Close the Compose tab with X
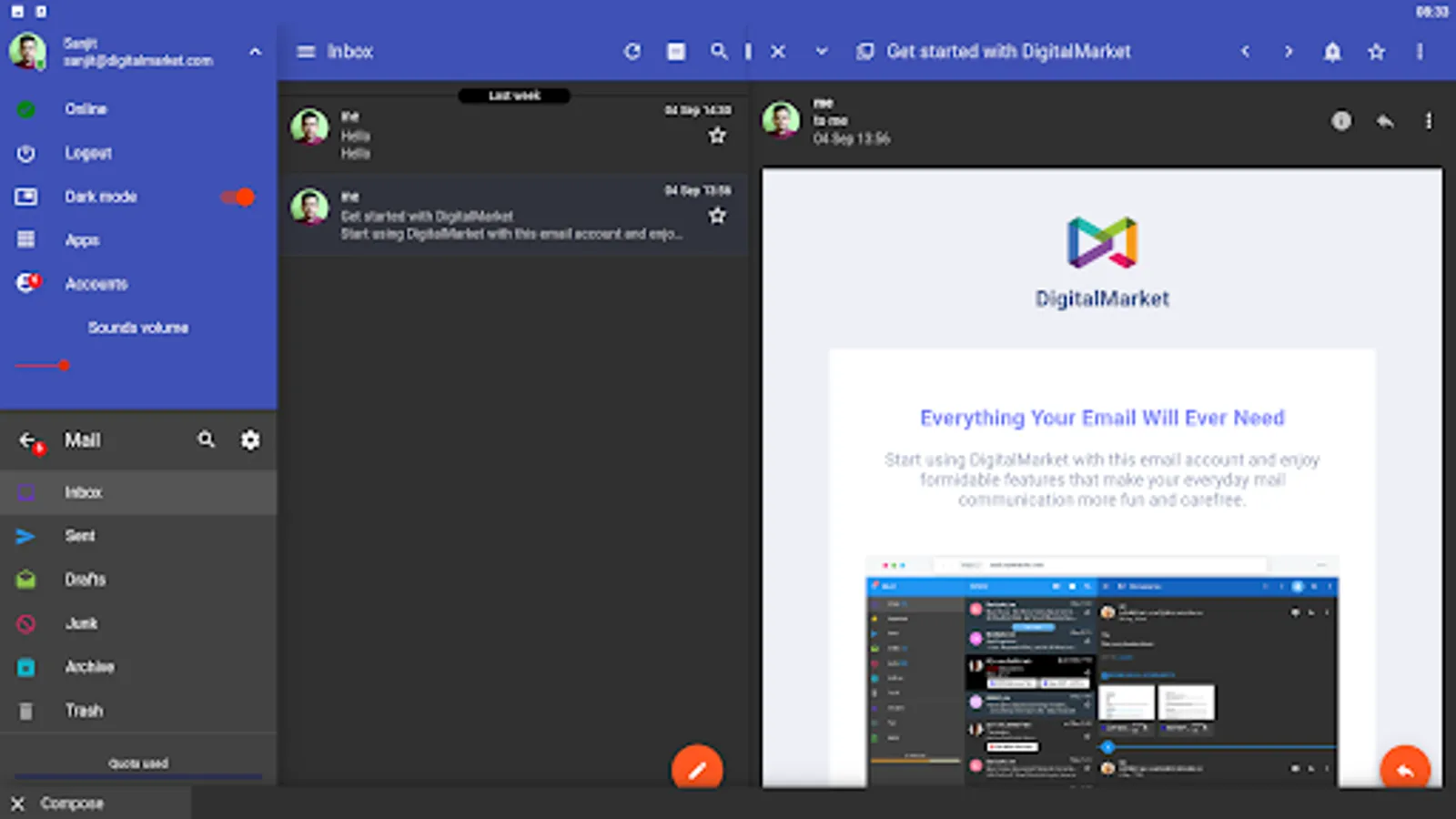 click(x=17, y=804)
